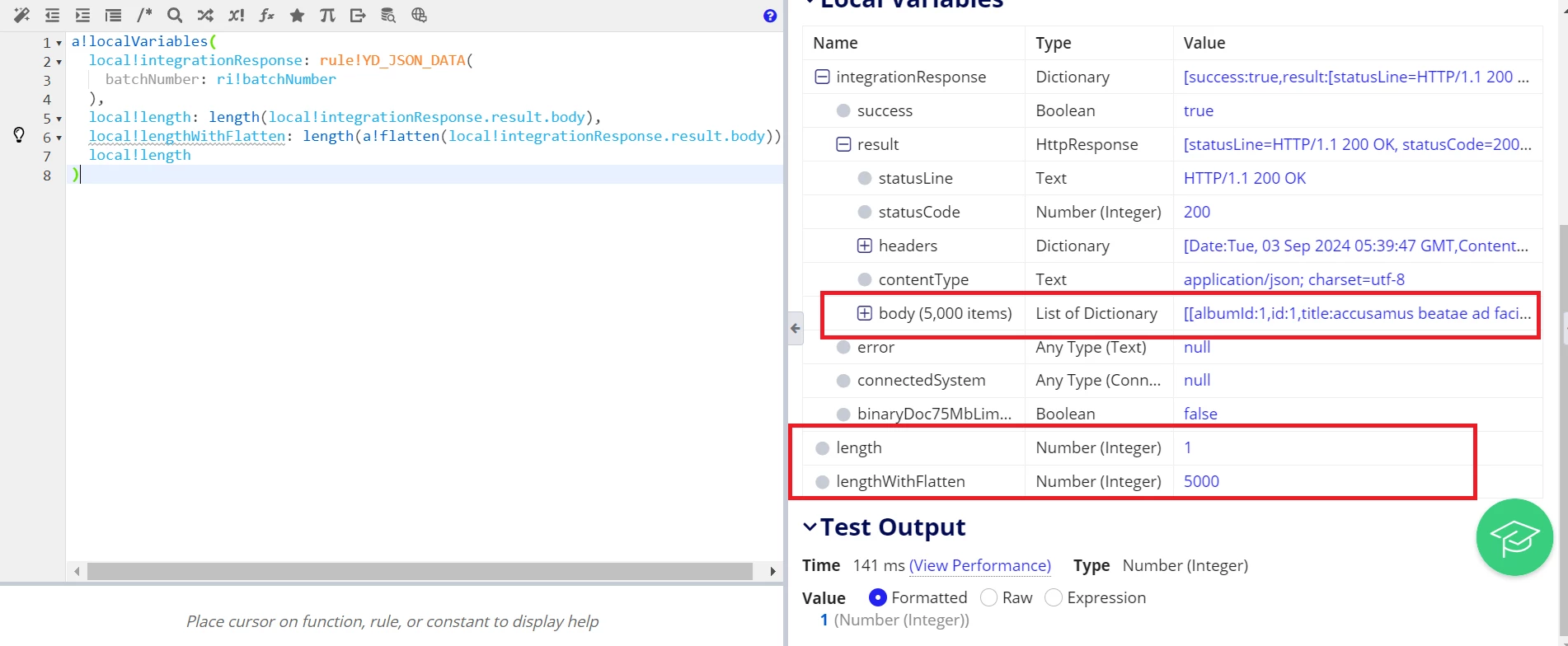1568x646 pixels.
Task: Click the outdent icon in editor toolbar
Action: point(52,15)
